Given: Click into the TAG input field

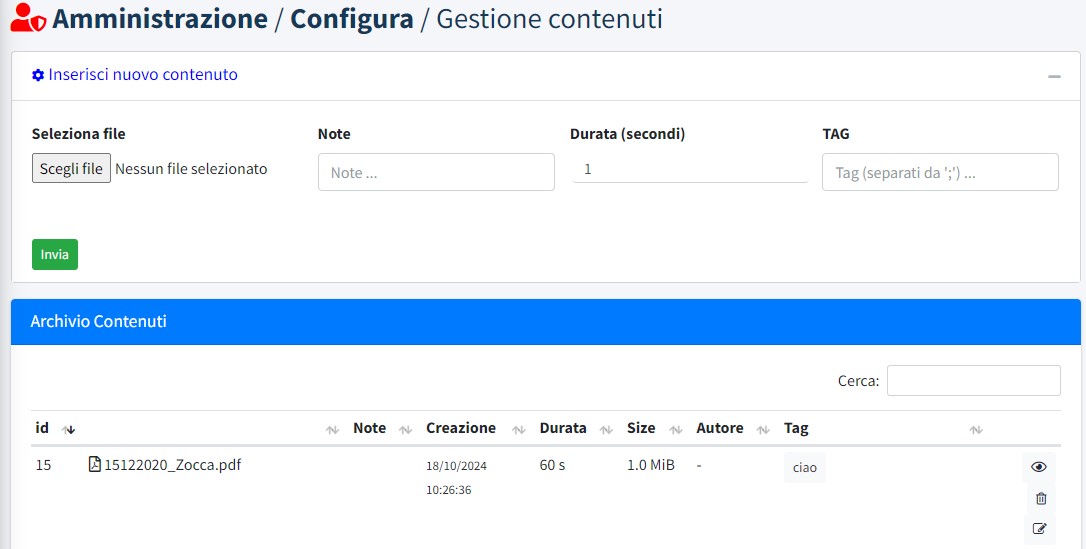Looking at the screenshot, I should [940, 172].
